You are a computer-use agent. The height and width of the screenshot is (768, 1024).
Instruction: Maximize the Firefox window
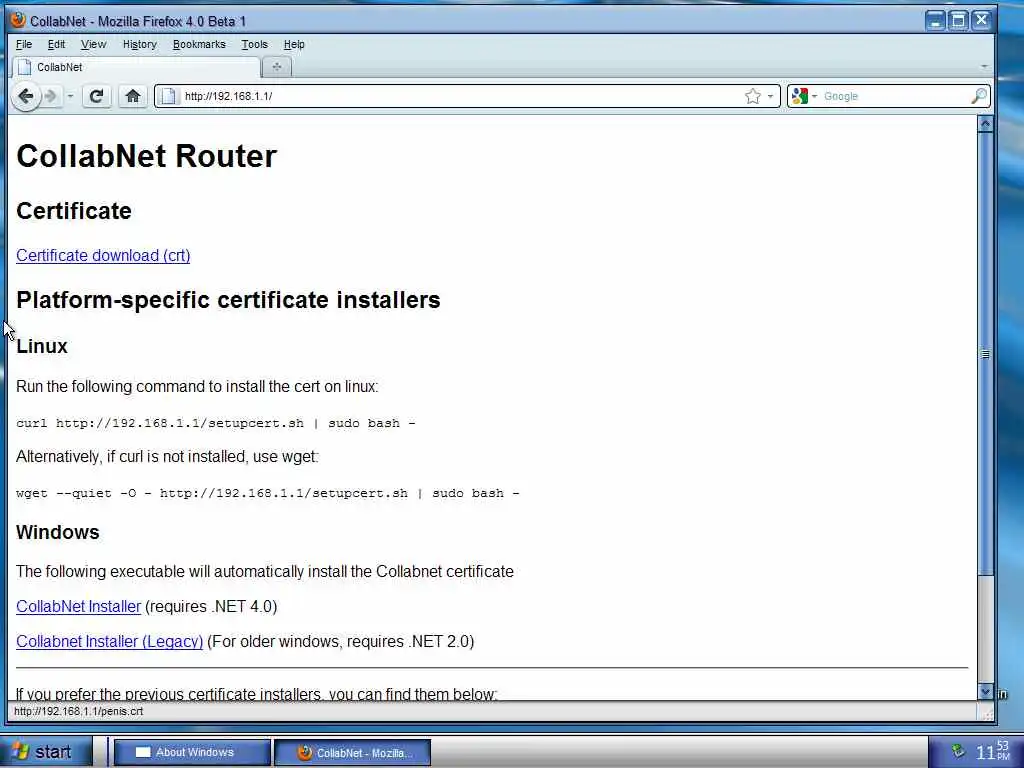959,20
